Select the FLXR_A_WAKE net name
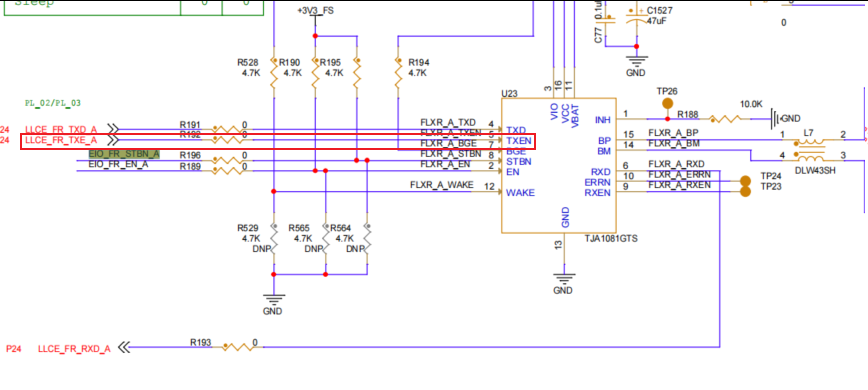 coord(442,185)
